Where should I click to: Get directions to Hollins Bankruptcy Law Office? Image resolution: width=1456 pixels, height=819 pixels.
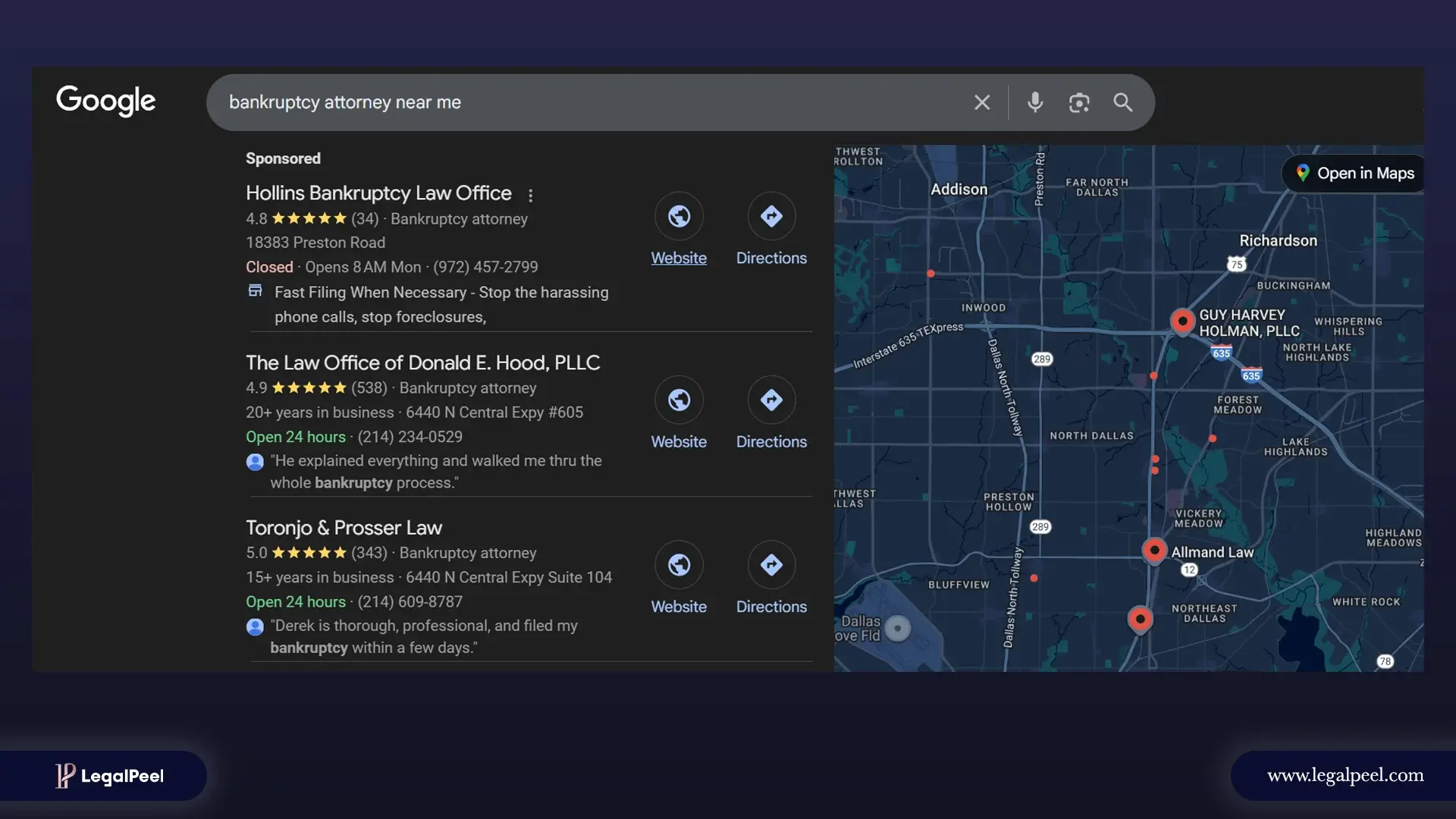[771, 216]
